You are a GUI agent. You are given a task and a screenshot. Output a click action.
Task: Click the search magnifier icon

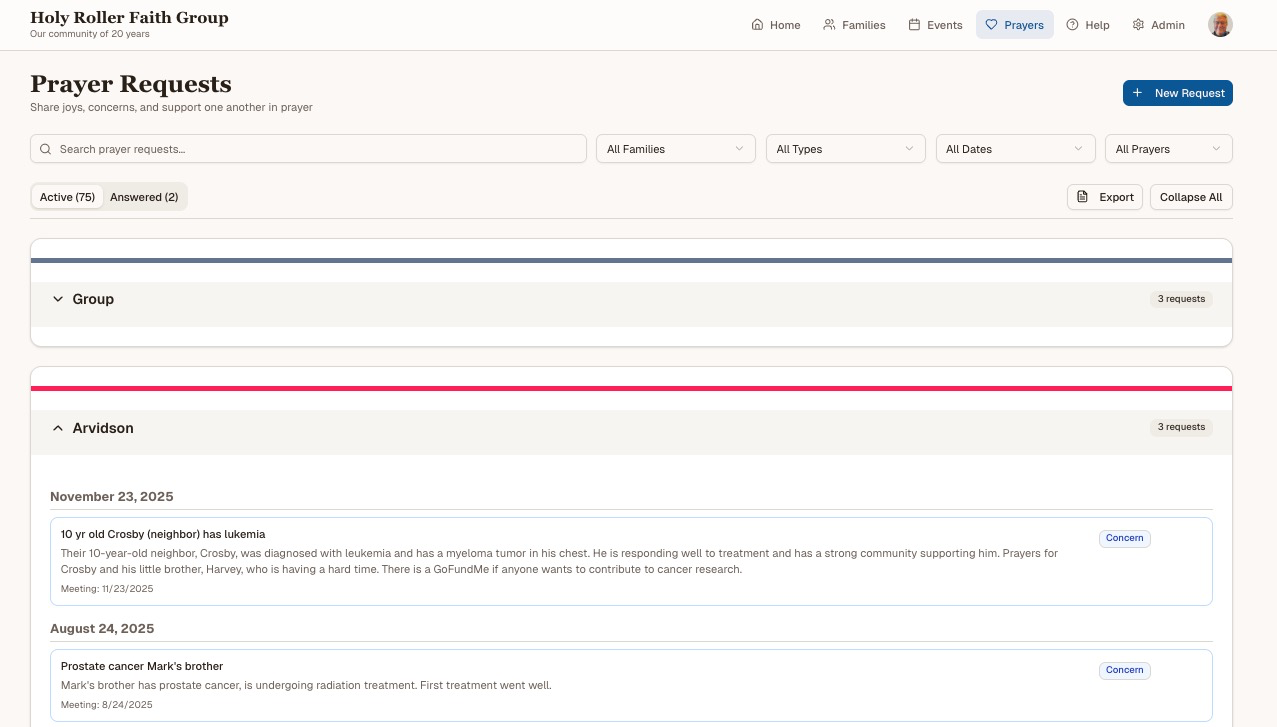tap(45, 148)
